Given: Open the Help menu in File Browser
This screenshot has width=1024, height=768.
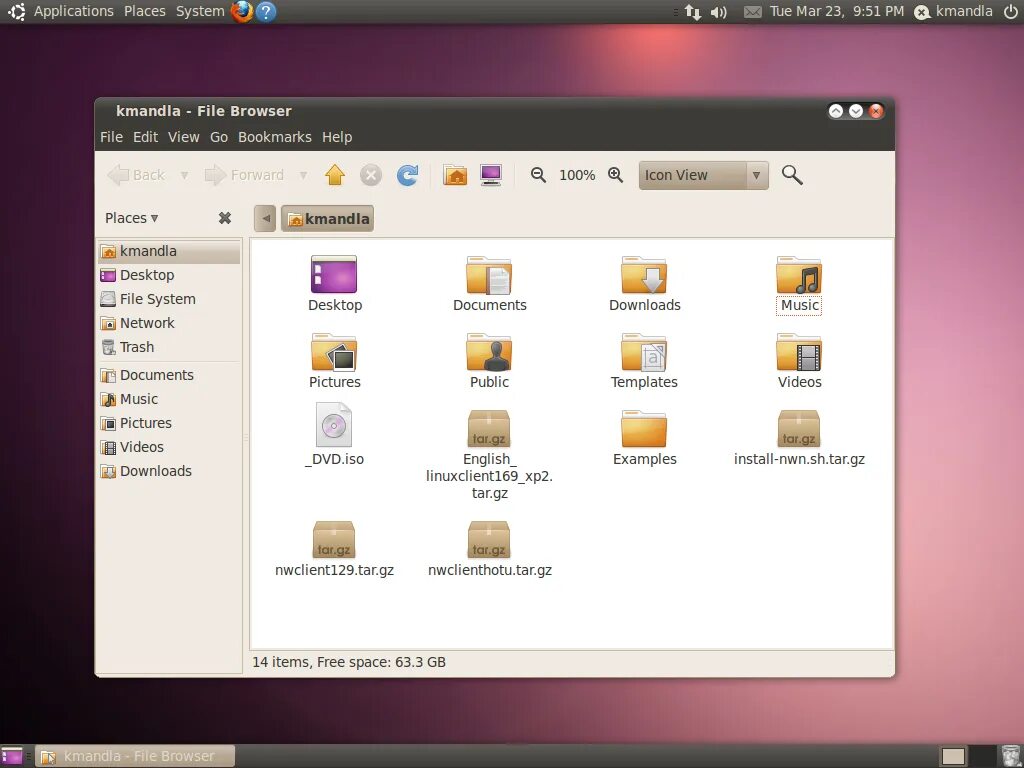Looking at the screenshot, I should [337, 137].
